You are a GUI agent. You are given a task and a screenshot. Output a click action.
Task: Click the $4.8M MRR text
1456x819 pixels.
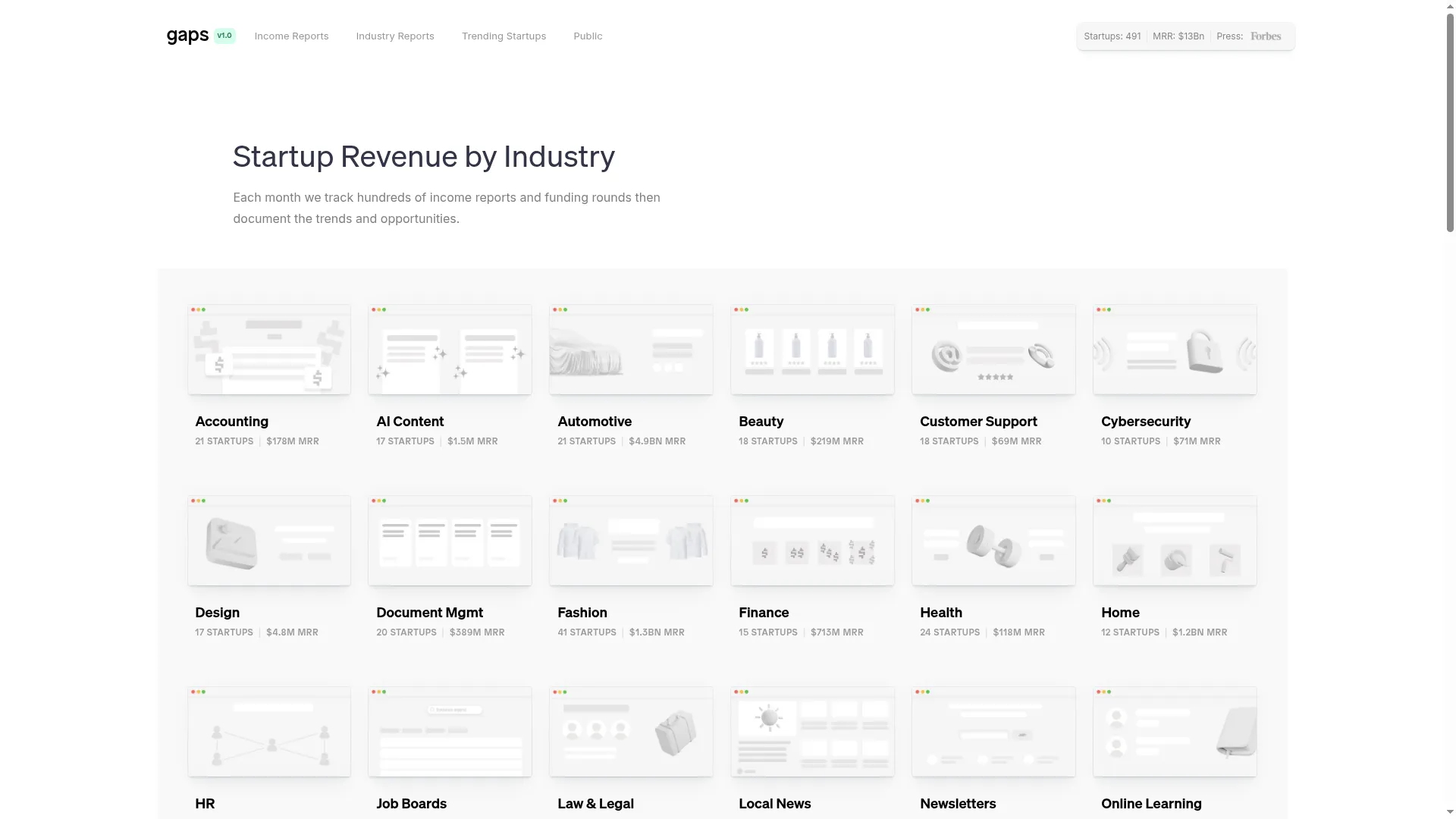[292, 632]
